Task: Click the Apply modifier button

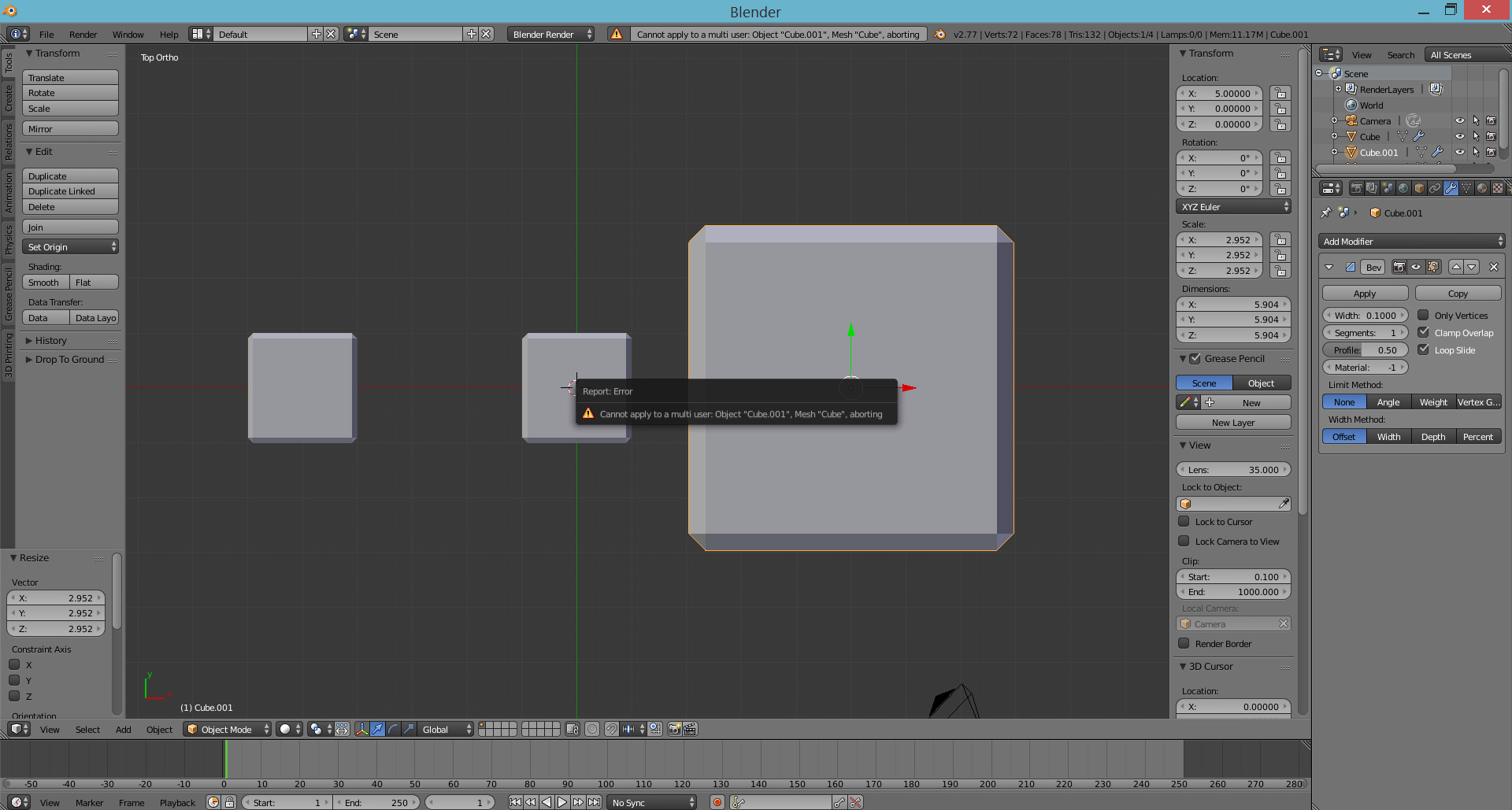Action: [x=1365, y=293]
